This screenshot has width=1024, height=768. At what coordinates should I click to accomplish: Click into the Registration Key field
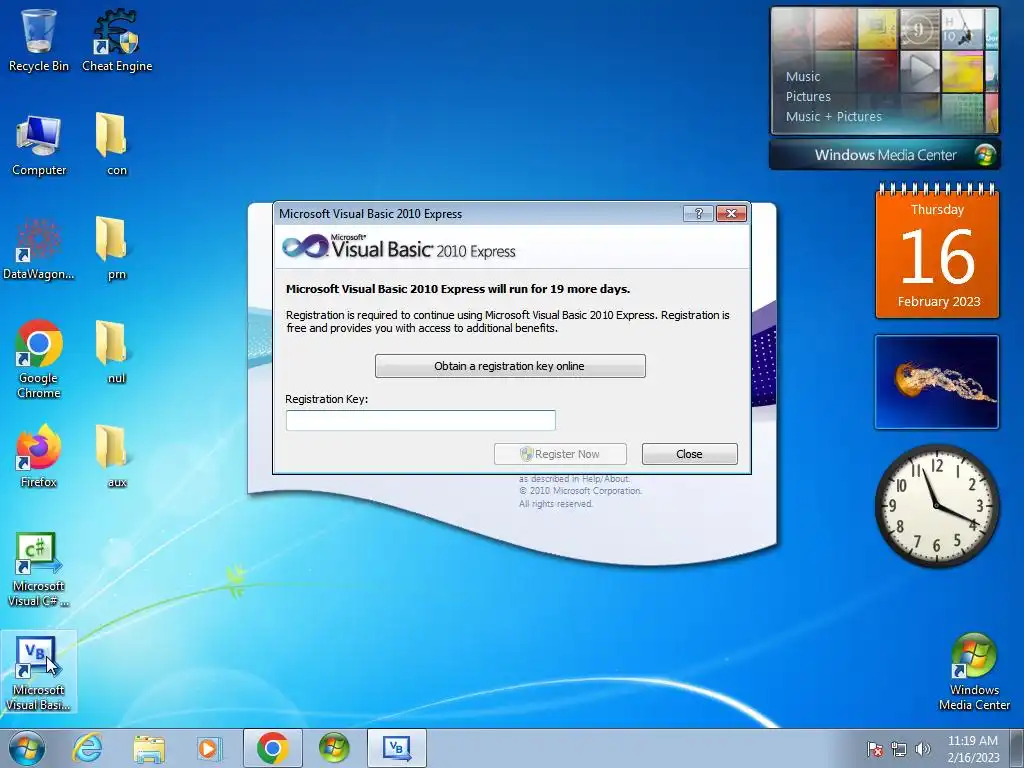[421, 421]
